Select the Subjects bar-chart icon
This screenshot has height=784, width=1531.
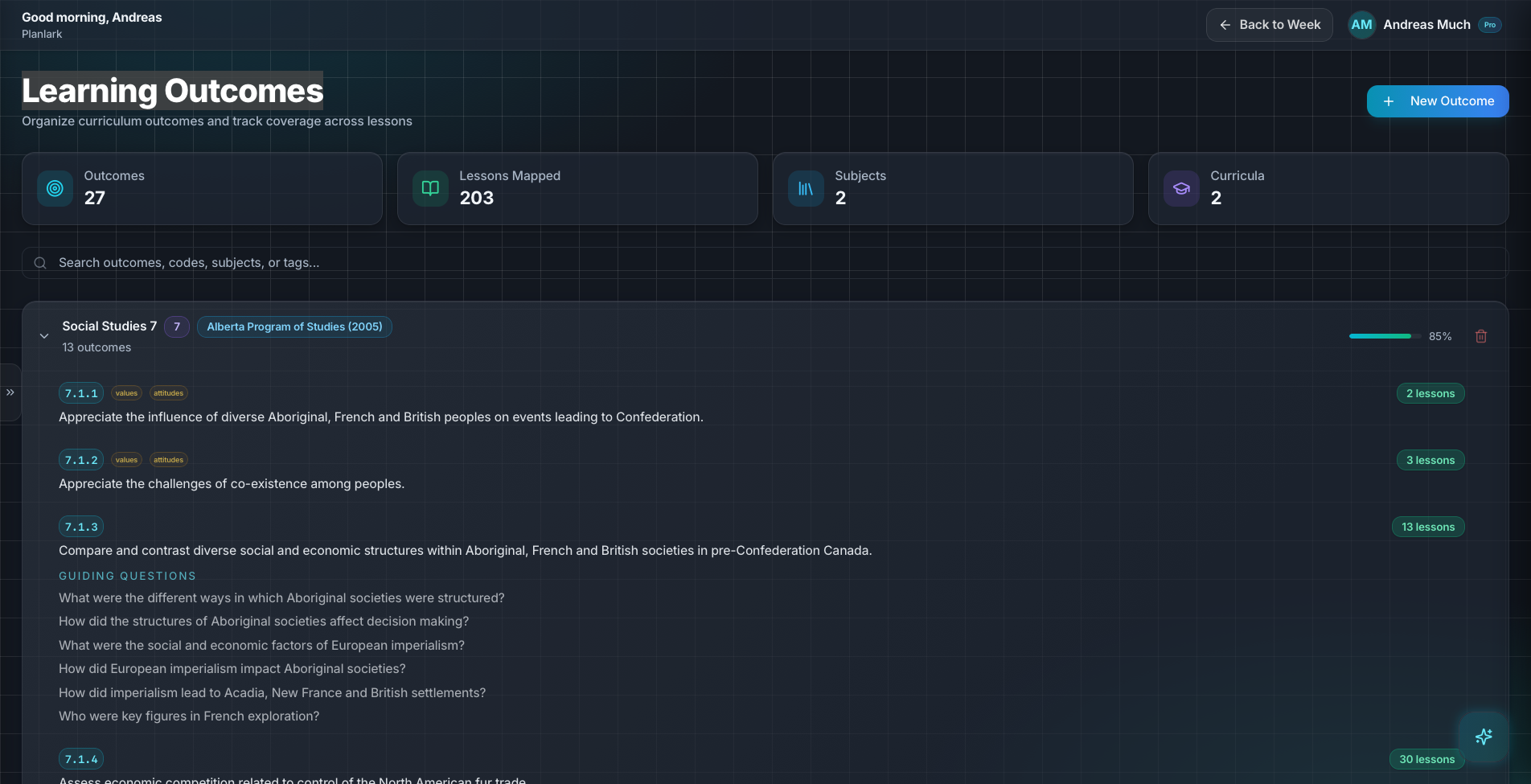(805, 188)
